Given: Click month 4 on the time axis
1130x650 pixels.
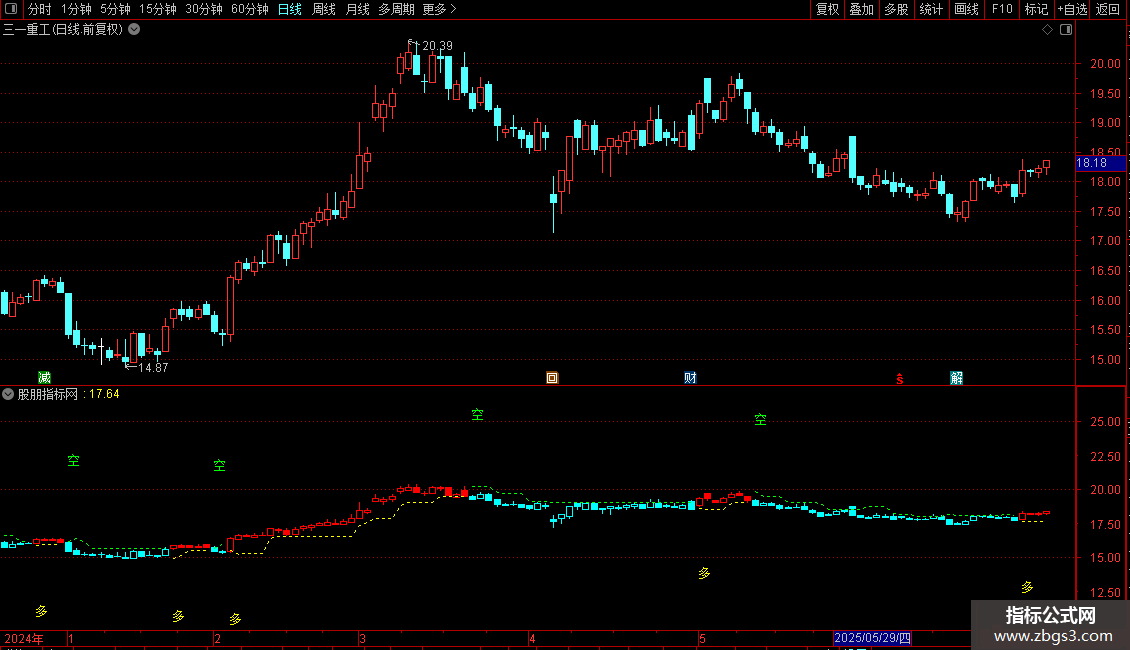Looking at the screenshot, I should [532, 638].
